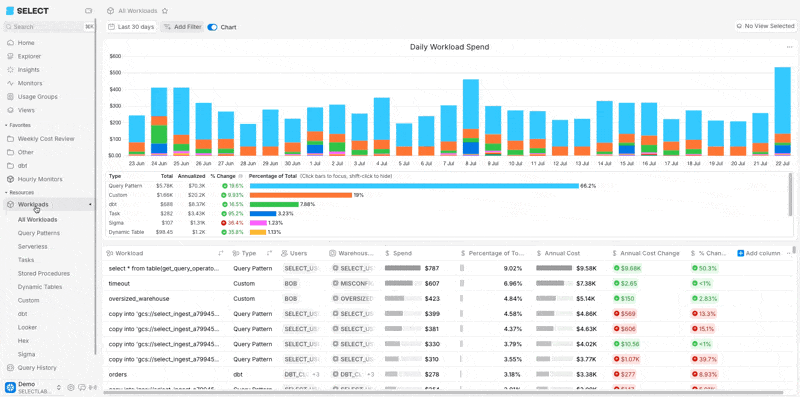Open the feedback chat bubble icon

[x=83, y=388]
